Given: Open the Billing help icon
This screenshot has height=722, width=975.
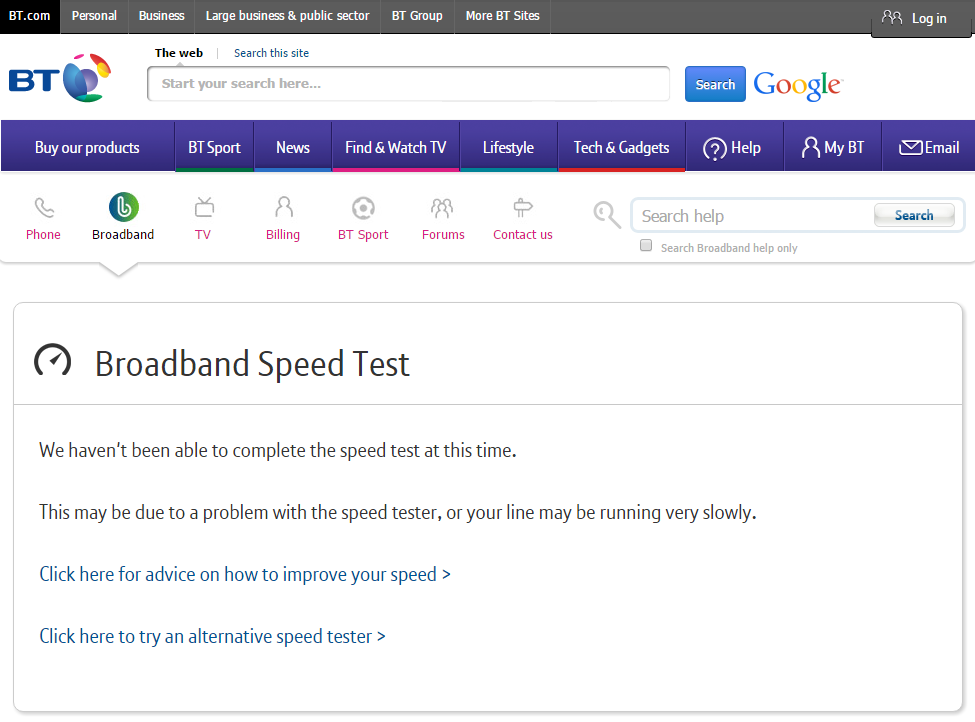Looking at the screenshot, I should [284, 207].
